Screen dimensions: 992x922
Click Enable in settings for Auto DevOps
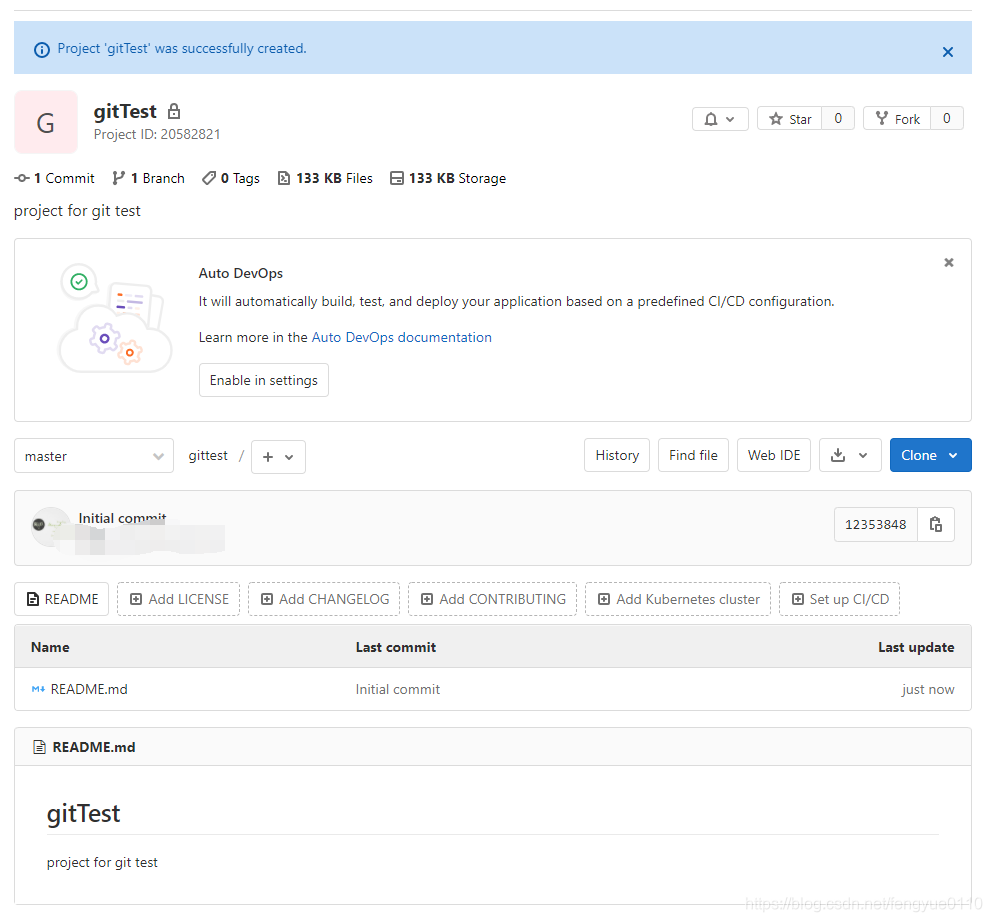(x=263, y=380)
